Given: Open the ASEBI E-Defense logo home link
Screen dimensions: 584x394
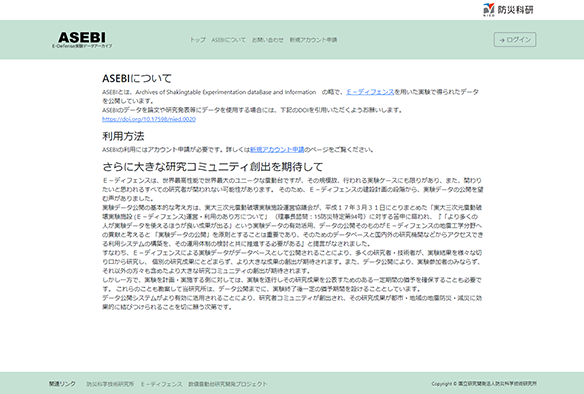Looking at the screenshot, I should pyautogui.click(x=82, y=40).
